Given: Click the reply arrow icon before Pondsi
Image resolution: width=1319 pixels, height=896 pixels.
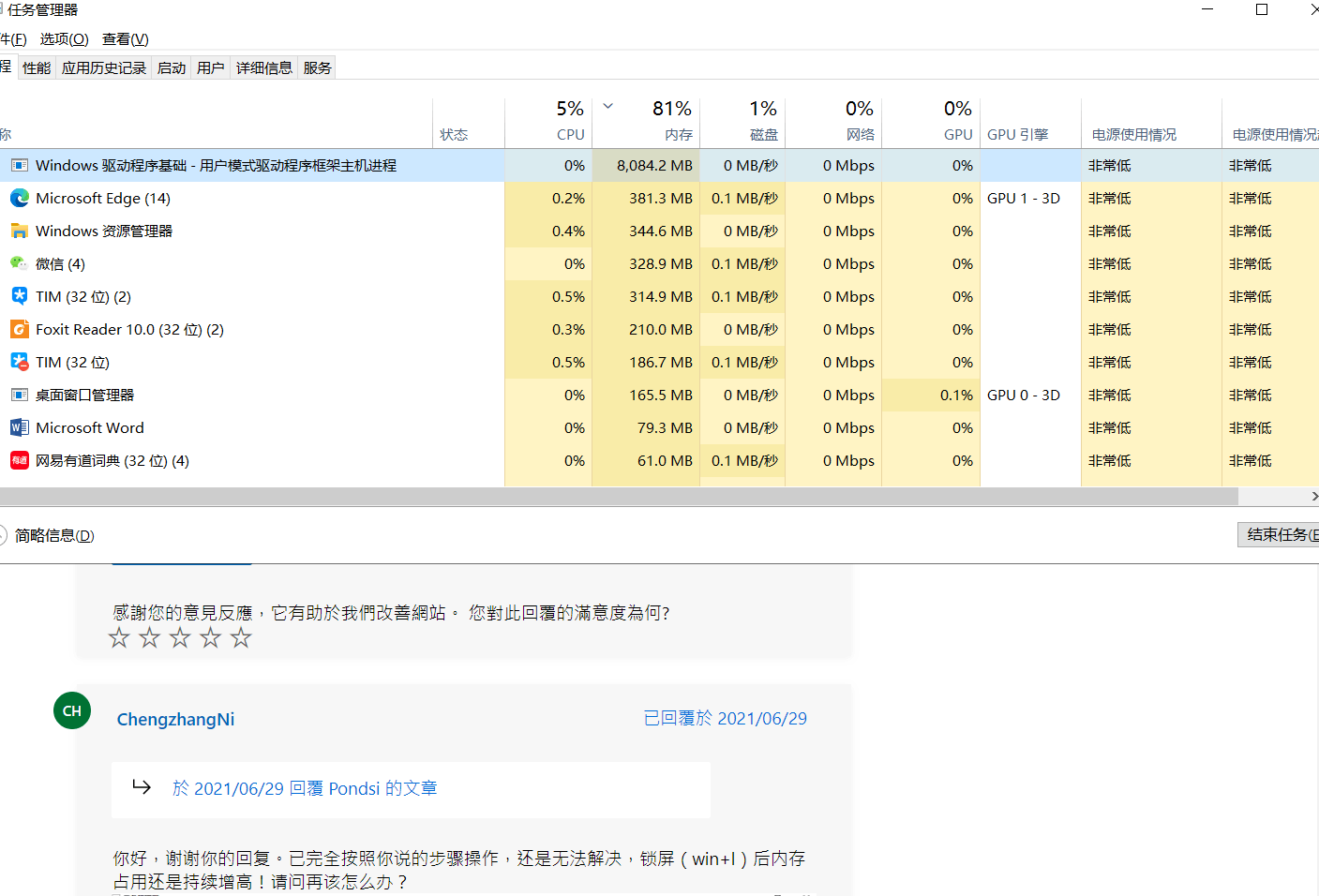Looking at the screenshot, I should click(x=142, y=786).
